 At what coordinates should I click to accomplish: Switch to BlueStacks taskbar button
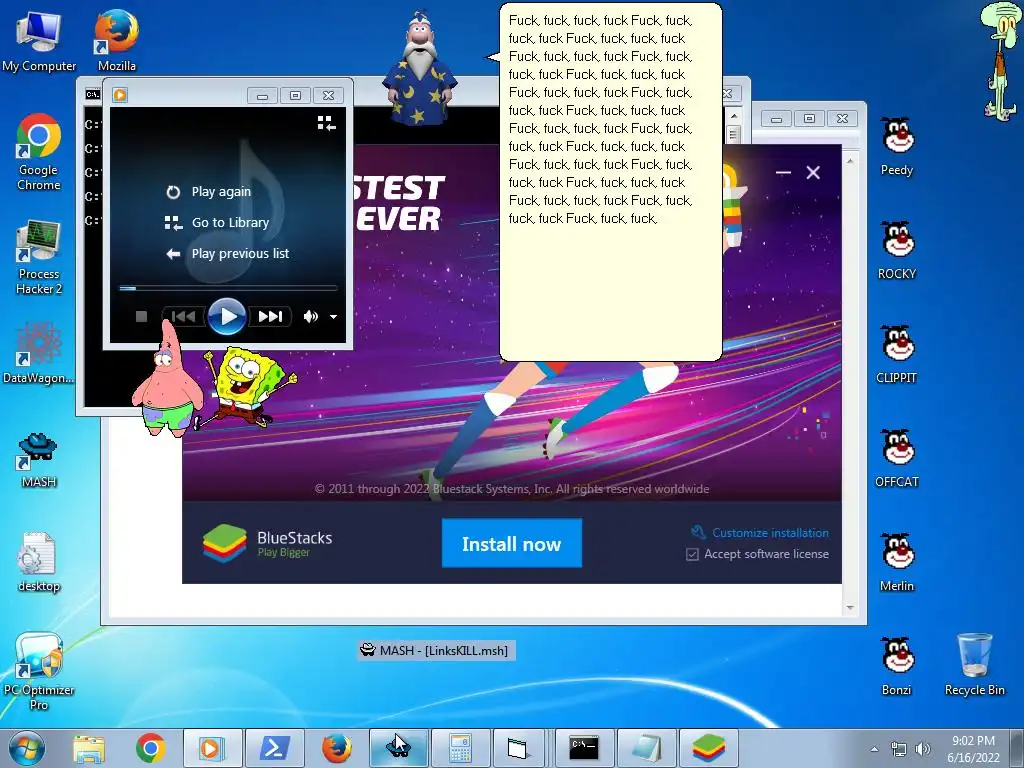pyautogui.click(x=709, y=748)
